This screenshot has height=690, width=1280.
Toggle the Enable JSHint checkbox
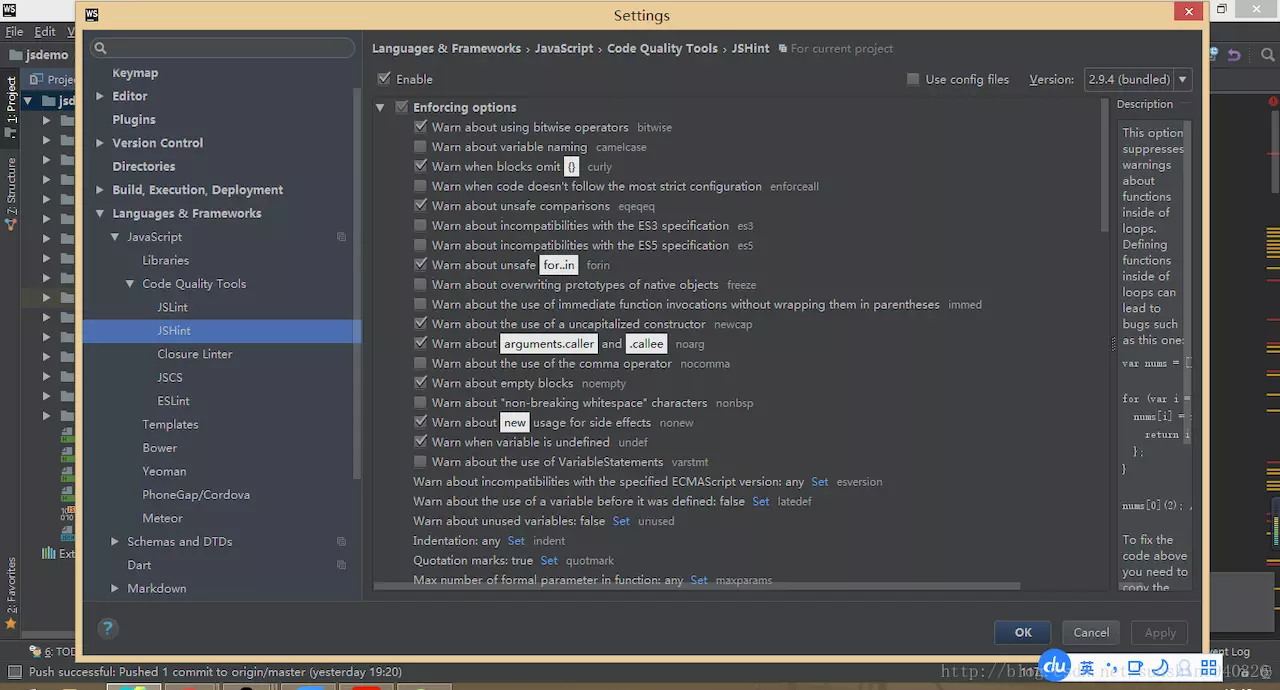(384, 79)
